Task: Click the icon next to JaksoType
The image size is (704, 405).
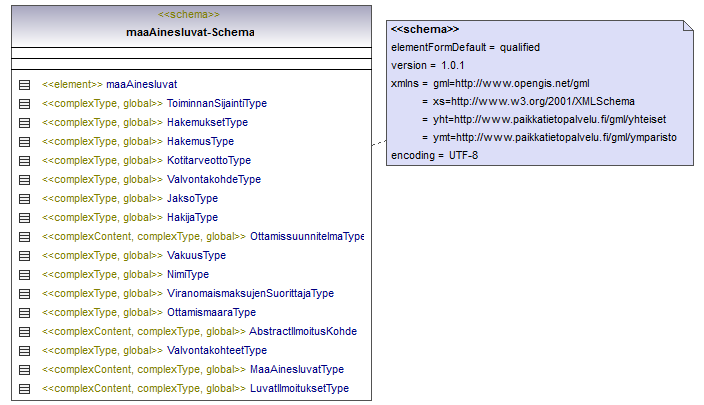Action: (x=25, y=199)
